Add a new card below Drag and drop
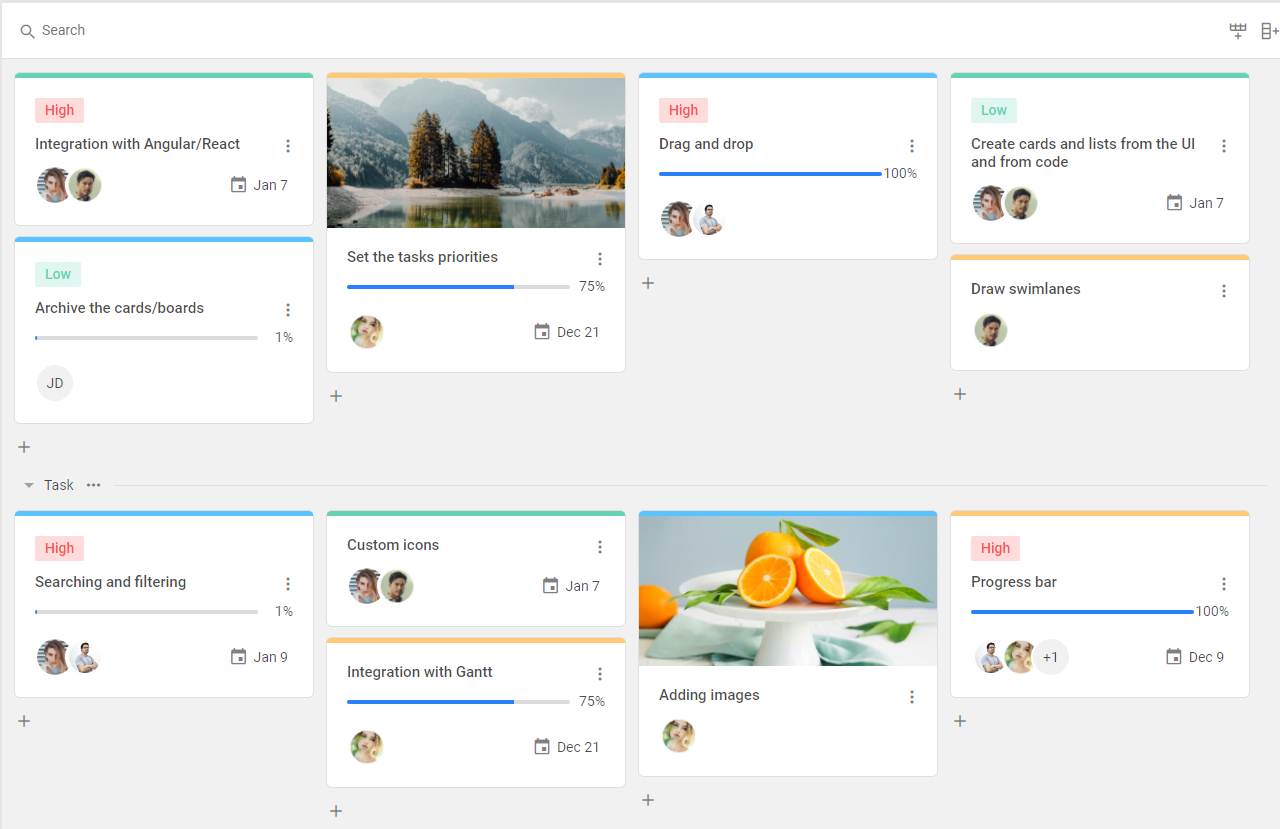 click(648, 283)
